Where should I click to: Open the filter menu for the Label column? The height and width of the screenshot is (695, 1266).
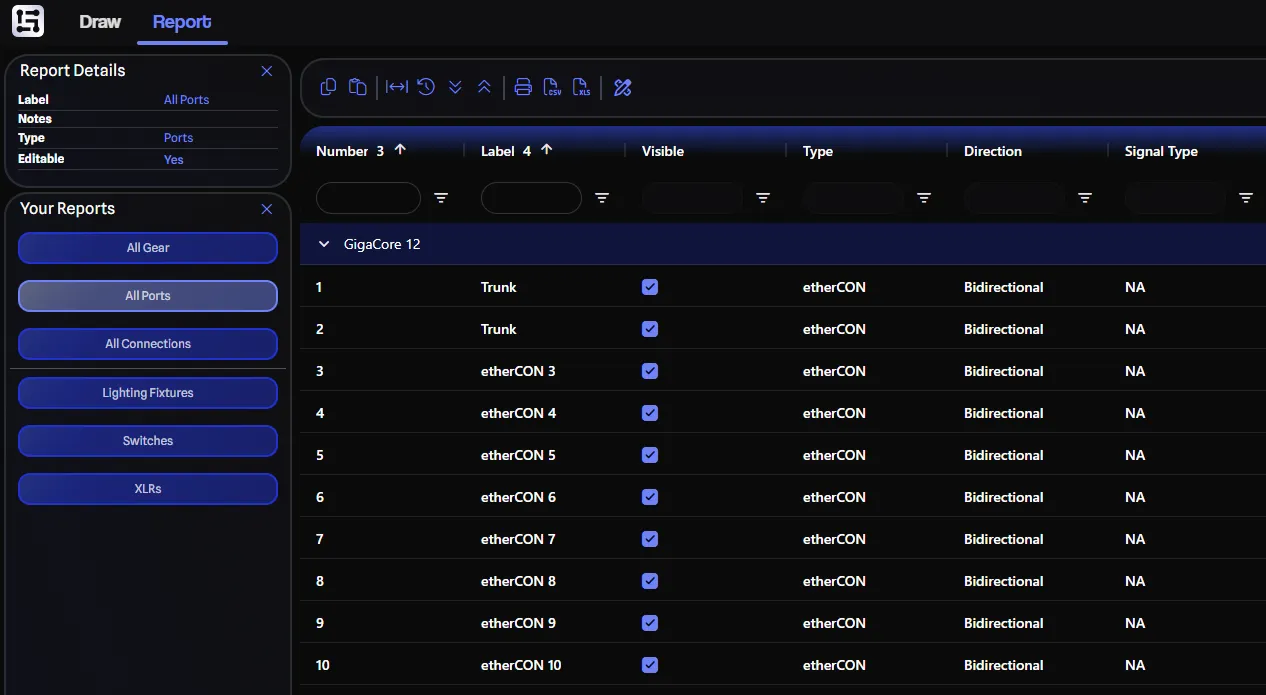(602, 198)
